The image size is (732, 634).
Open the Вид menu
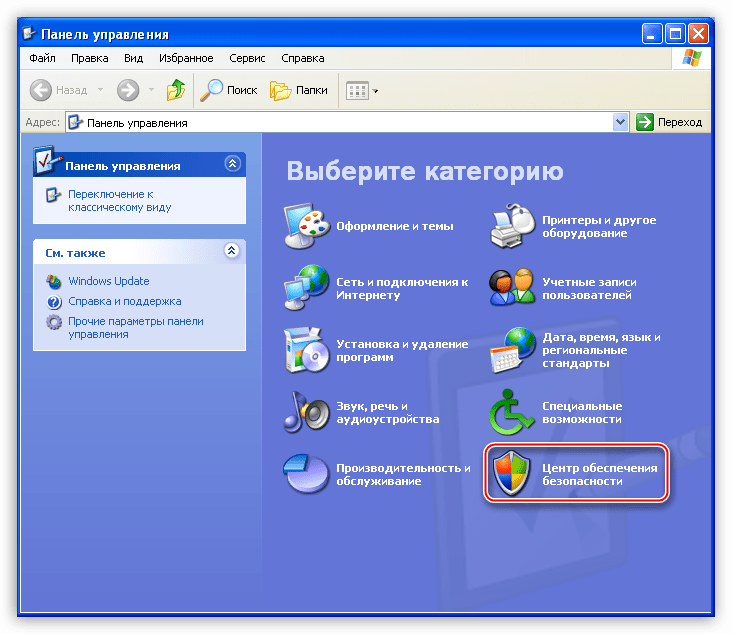134,58
